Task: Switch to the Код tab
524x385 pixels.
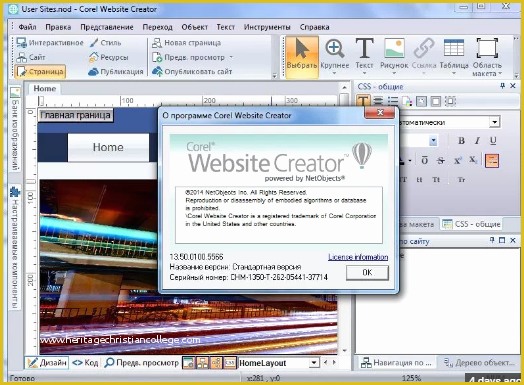Action: point(85,363)
